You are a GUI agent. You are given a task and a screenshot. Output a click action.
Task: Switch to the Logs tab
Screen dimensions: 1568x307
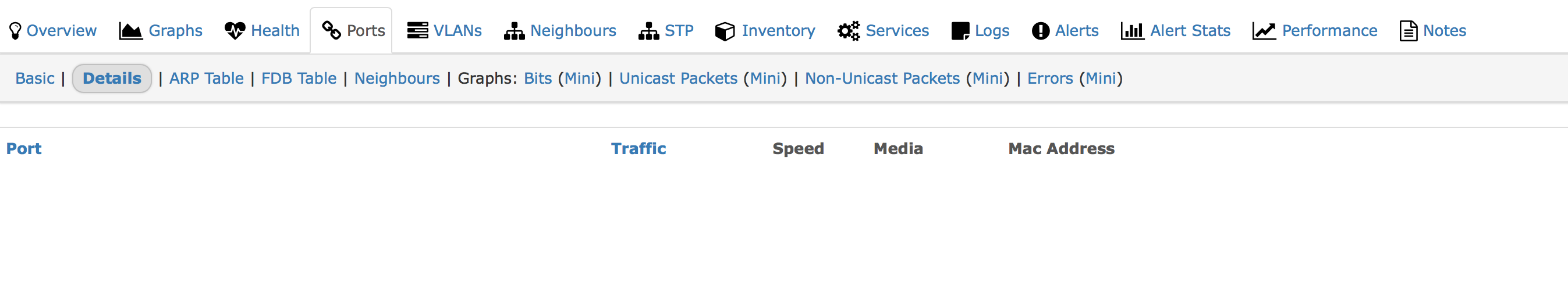[x=980, y=30]
